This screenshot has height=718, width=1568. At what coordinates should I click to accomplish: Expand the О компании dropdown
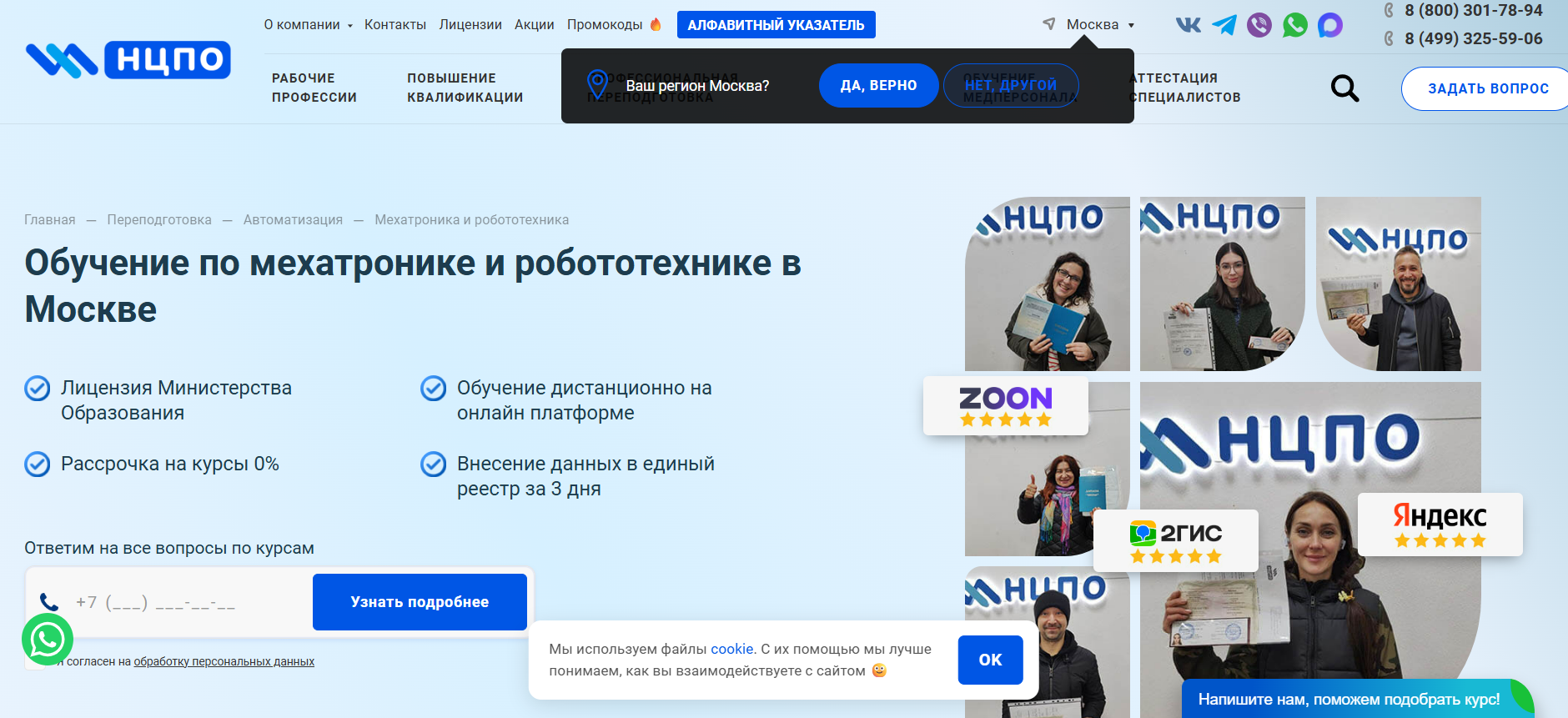coord(308,25)
